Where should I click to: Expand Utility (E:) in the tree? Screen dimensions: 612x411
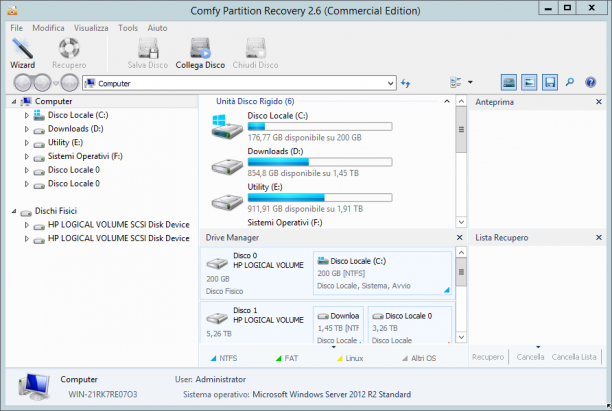coord(27,142)
